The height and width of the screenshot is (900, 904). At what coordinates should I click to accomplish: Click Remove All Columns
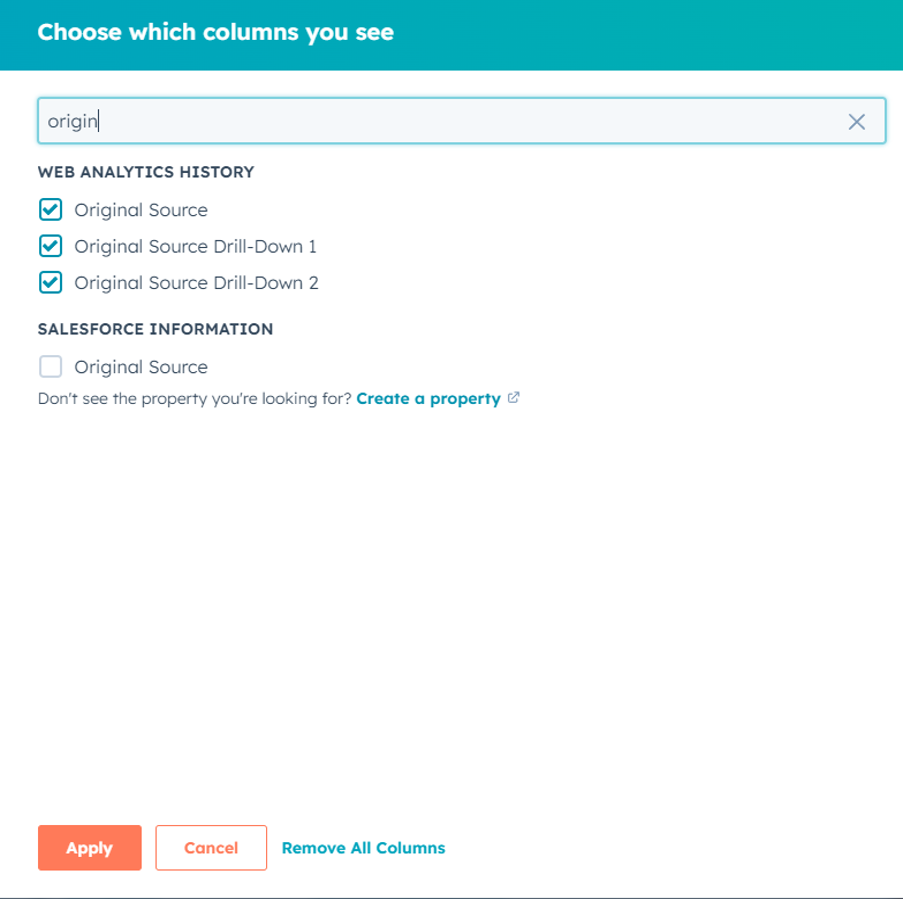[x=363, y=848]
